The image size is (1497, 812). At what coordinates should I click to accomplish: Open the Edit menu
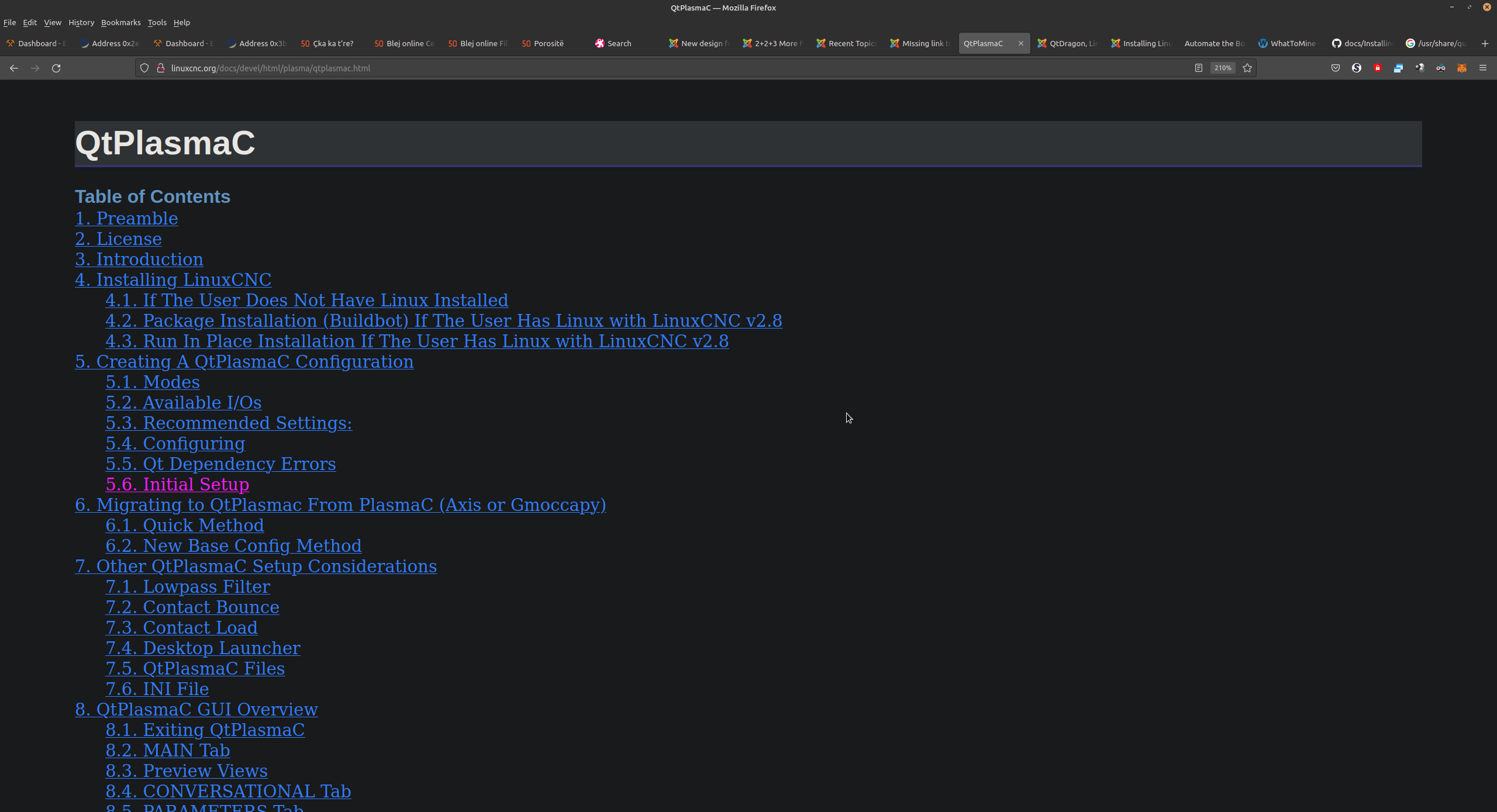[x=30, y=22]
